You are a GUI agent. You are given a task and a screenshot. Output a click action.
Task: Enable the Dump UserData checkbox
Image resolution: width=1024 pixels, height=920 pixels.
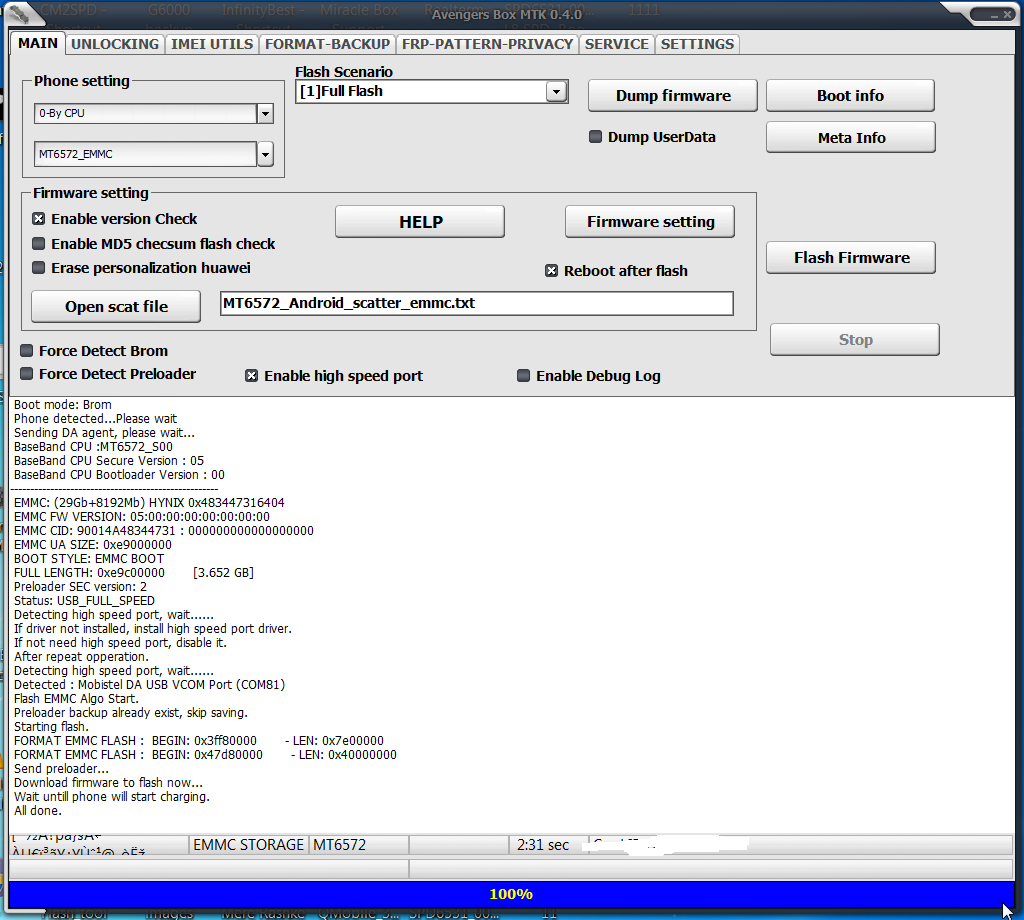596,136
